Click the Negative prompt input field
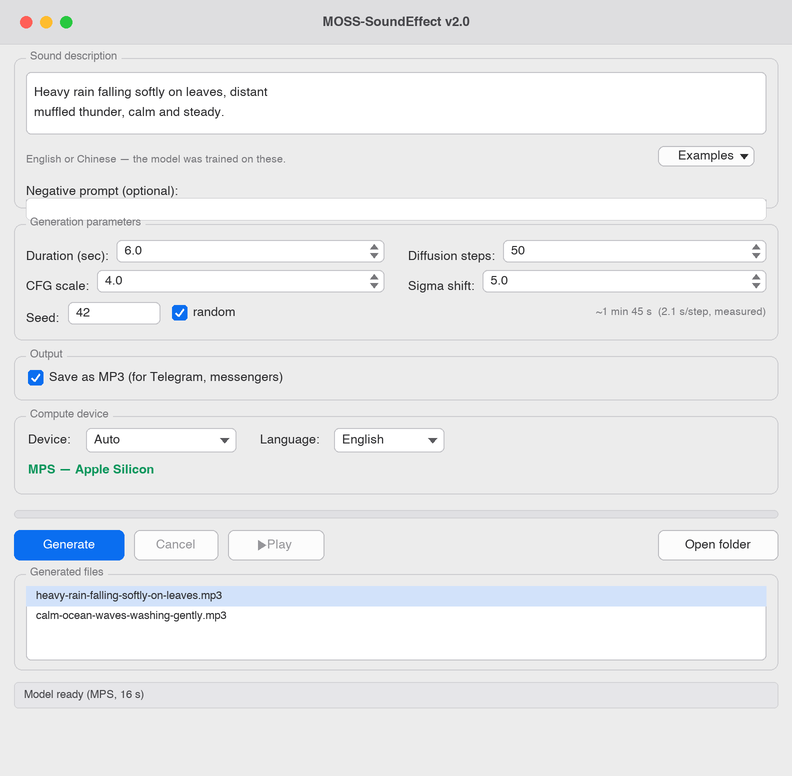Viewport: 792px width, 776px height. (x=396, y=209)
